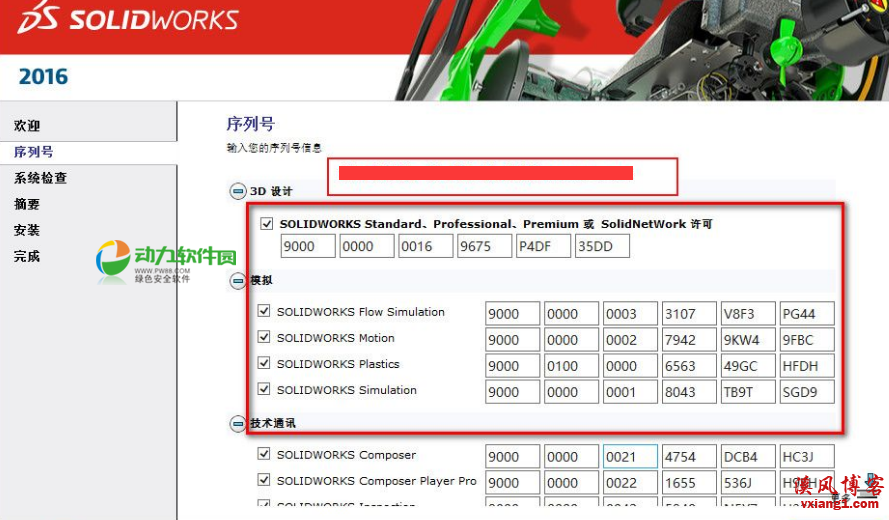Uncheck SOLIDWORKS Composer Player Pro checkbox
The width and height of the screenshot is (889, 520).
click(x=264, y=480)
